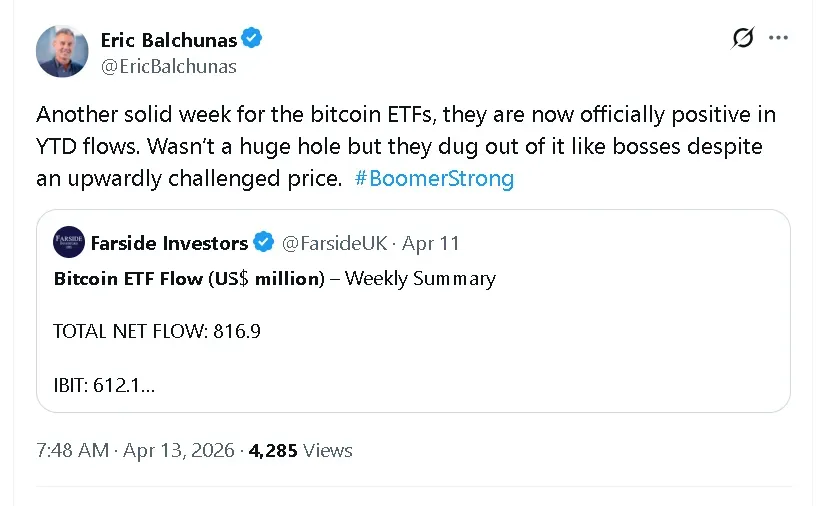Viewport: 825px width, 506px height.
Task: Visit the @EricBalchunas handle
Action: tap(169, 66)
